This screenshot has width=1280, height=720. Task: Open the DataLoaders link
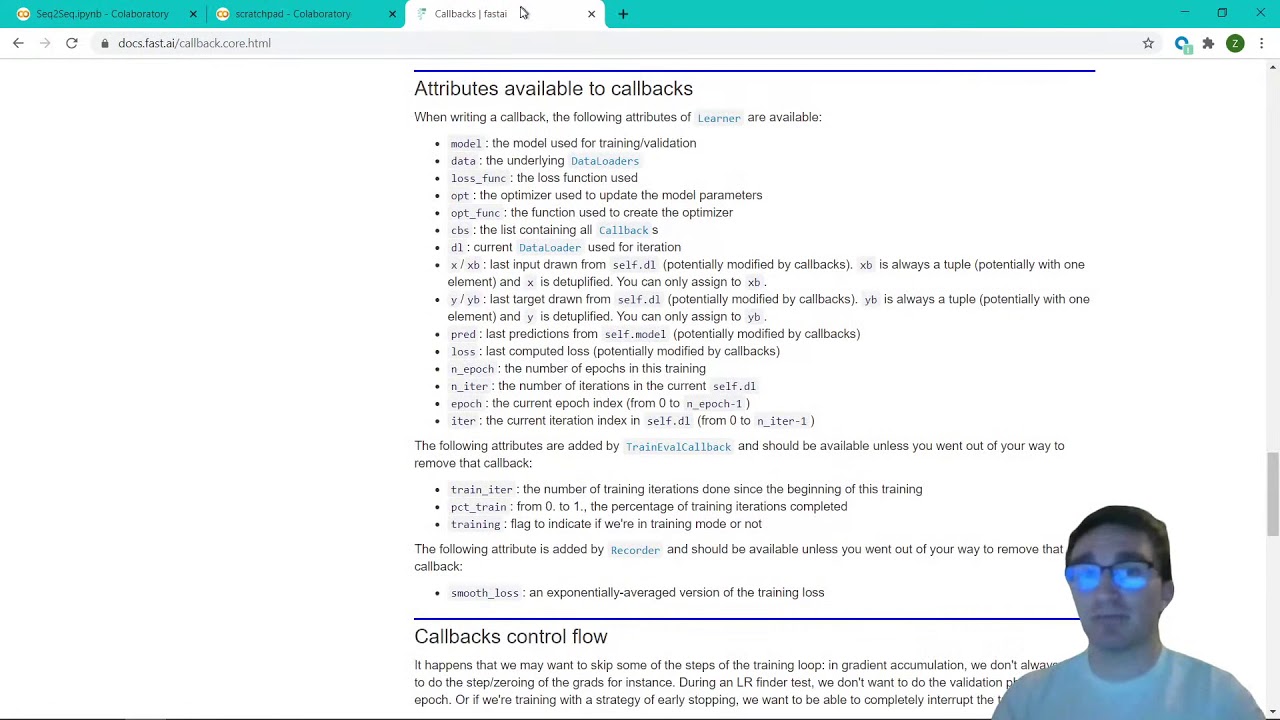pos(604,161)
